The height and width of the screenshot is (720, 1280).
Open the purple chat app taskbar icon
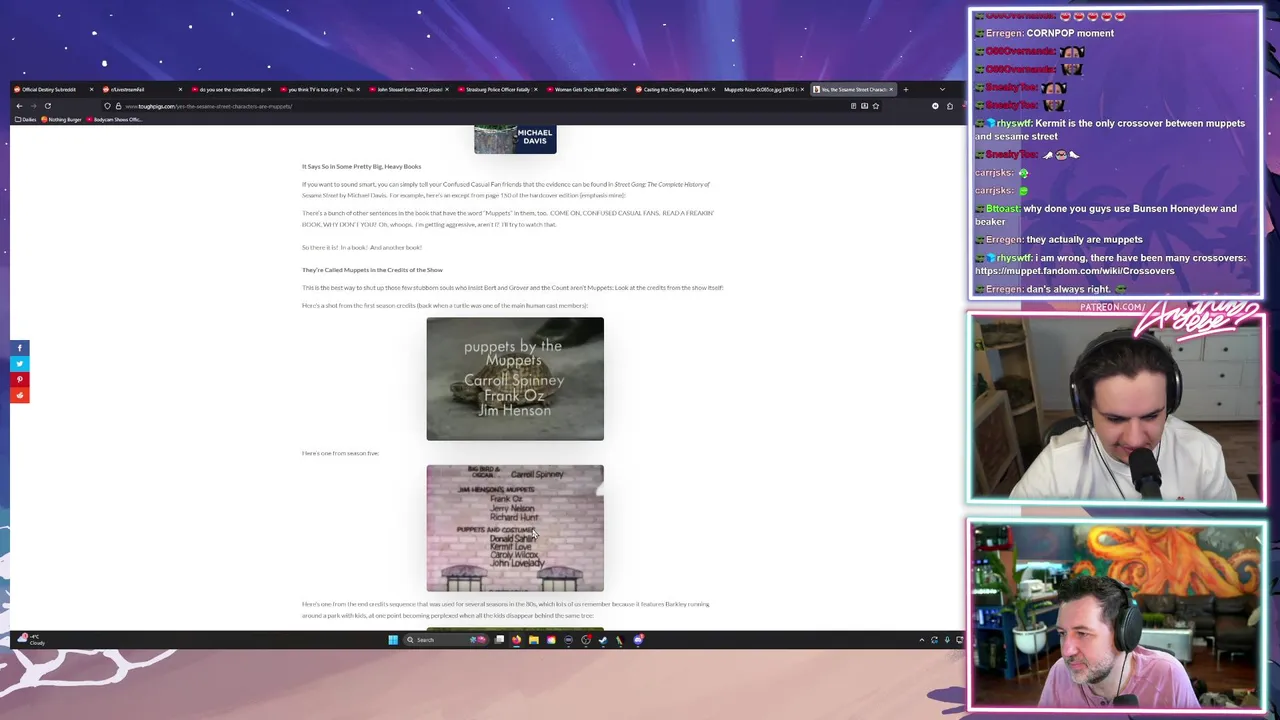click(x=638, y=640)
